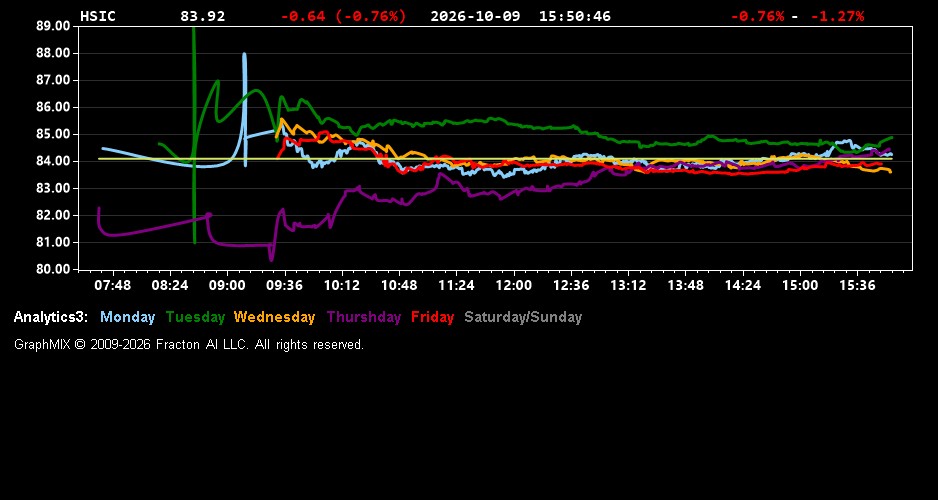This screenshot has width=938, height=500.
Task: Click the 83.00 y-axis label
Action: (x=53, y=188)
